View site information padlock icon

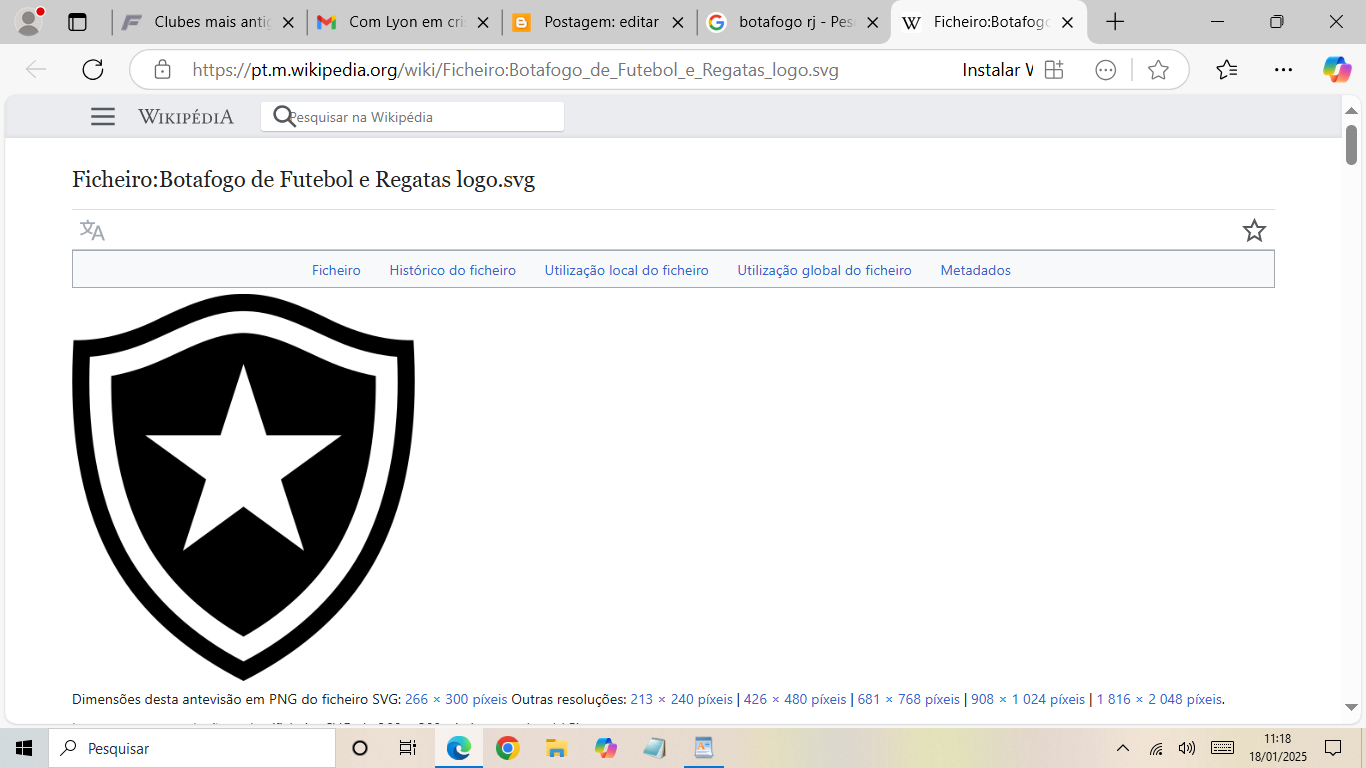pos(162,70)
